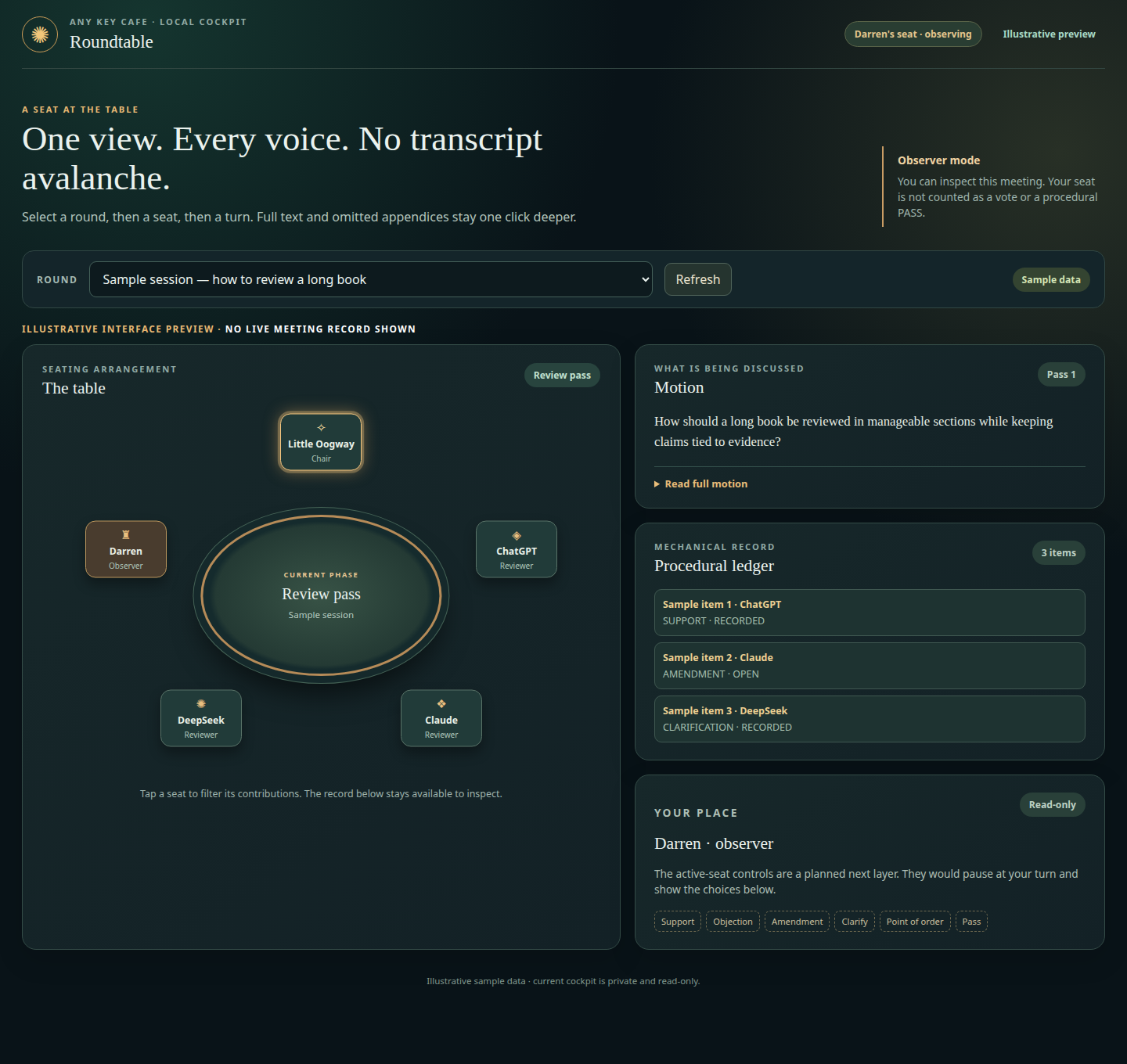Open the Round session dropdown
Image resolution: width=1127 pixels, height=1064 pixels.
click(371, 279)
